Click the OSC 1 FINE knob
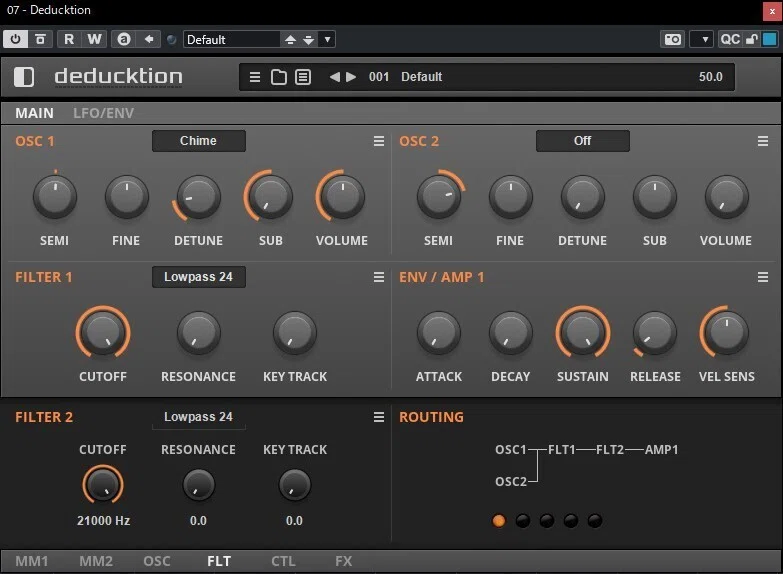 coord(127,197)
